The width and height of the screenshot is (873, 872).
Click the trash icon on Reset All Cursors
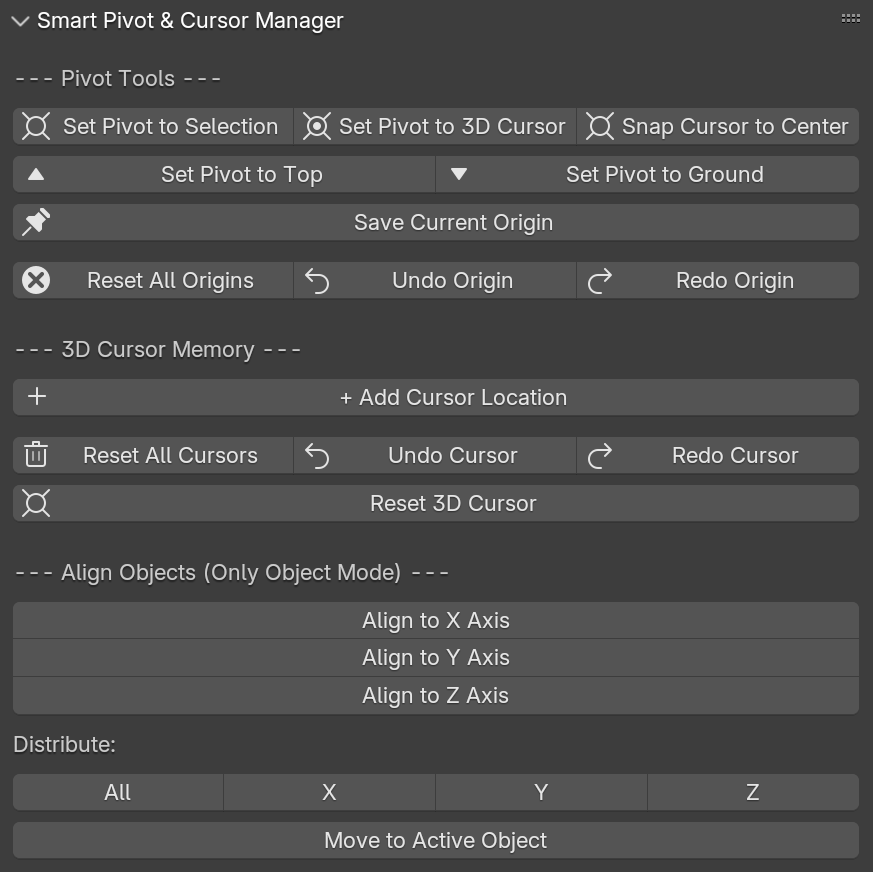click(35, 454)
